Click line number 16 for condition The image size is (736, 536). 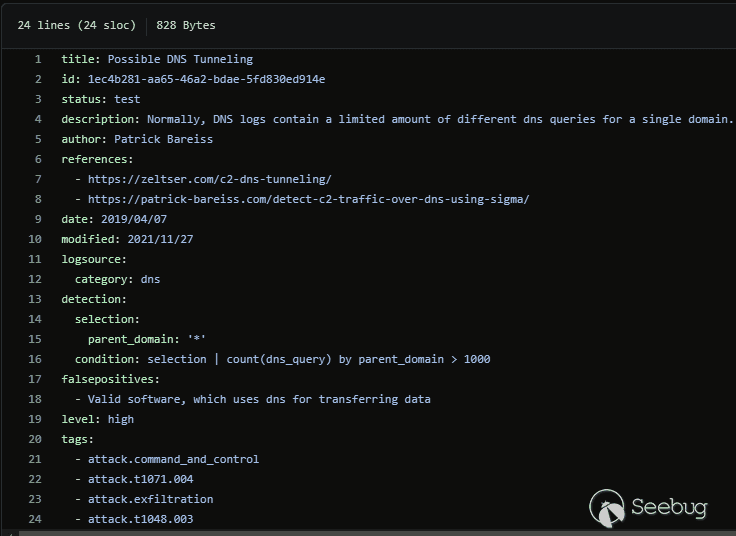tap(36, 359)
